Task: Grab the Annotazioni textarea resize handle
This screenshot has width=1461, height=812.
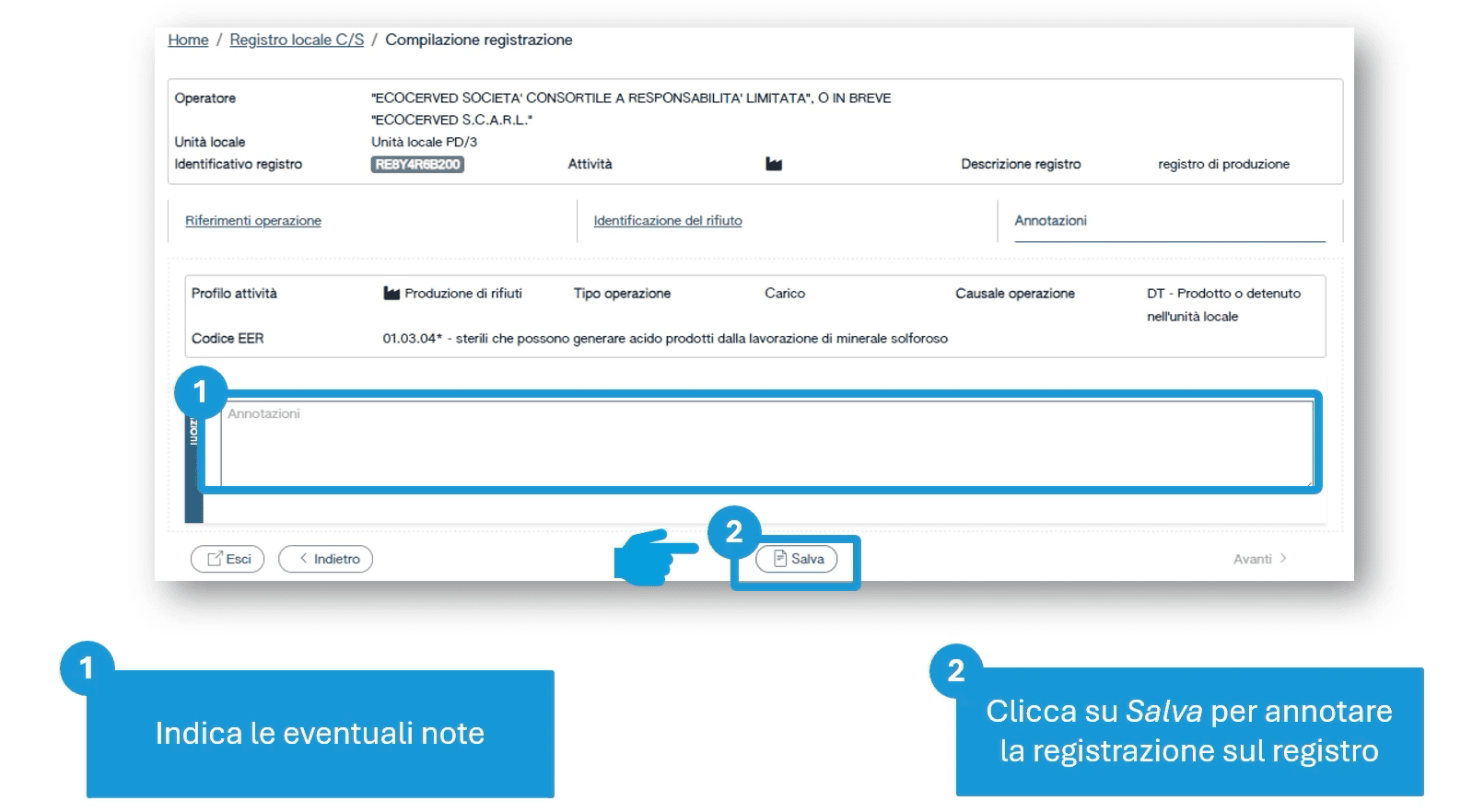Action: 1308,481
